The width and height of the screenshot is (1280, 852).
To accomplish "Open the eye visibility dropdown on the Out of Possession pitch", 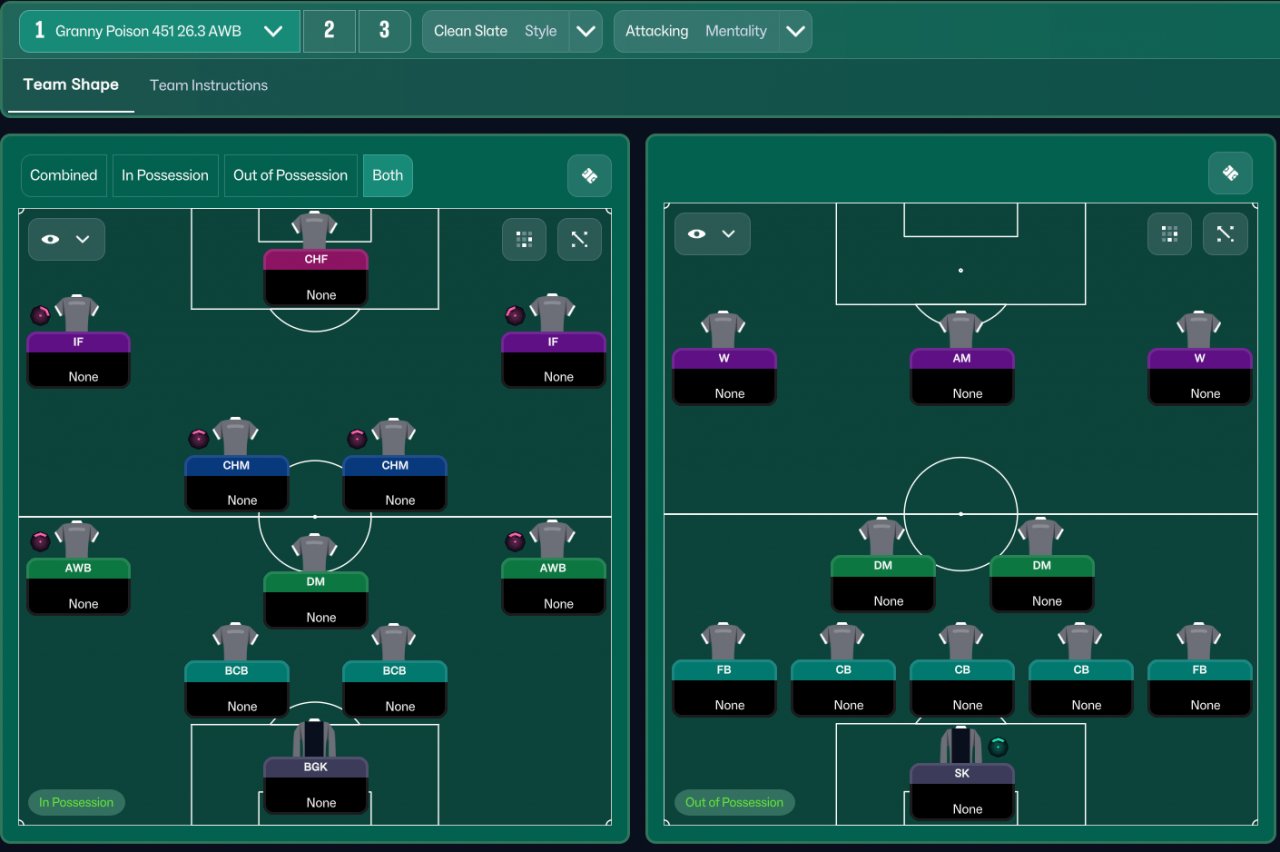I will 712,234.
